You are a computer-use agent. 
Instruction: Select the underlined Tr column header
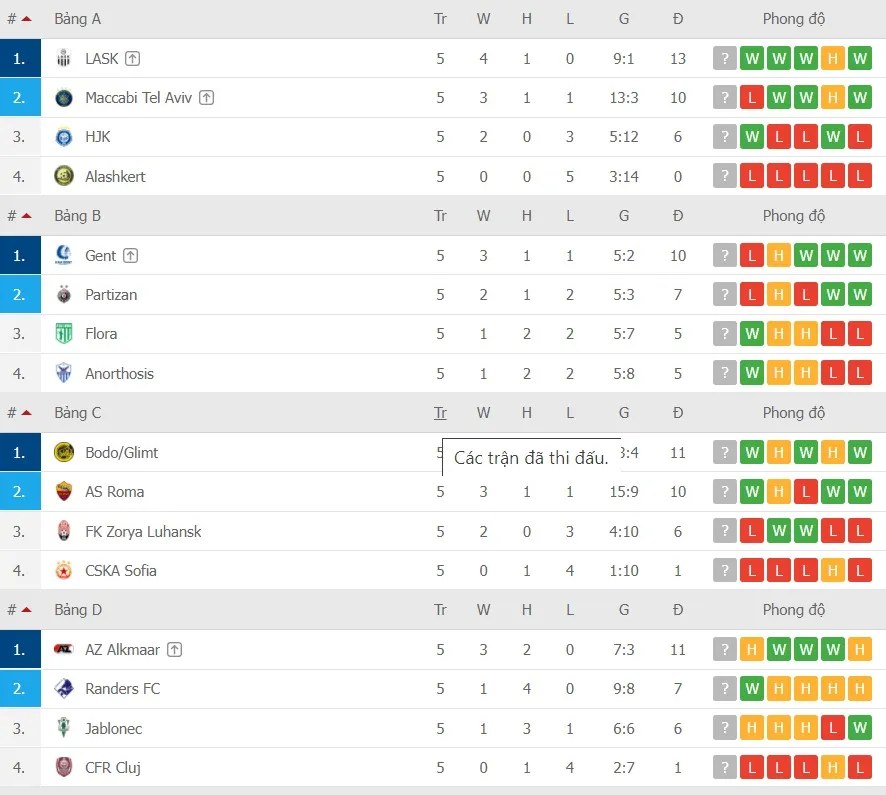coord(440,412)
